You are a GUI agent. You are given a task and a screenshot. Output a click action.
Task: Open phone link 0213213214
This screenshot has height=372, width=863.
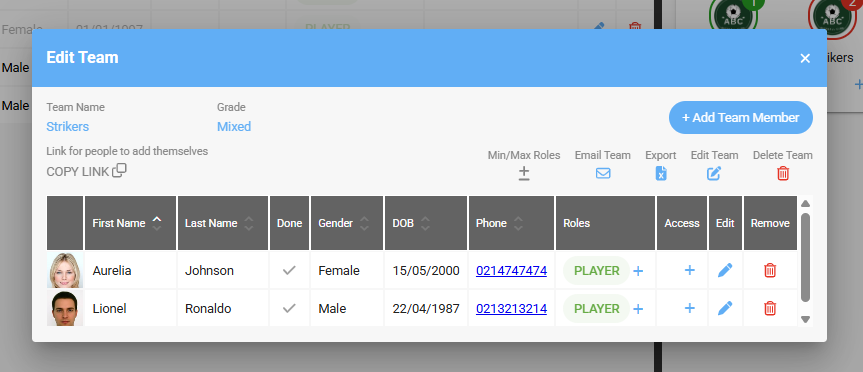pos(511,308)
